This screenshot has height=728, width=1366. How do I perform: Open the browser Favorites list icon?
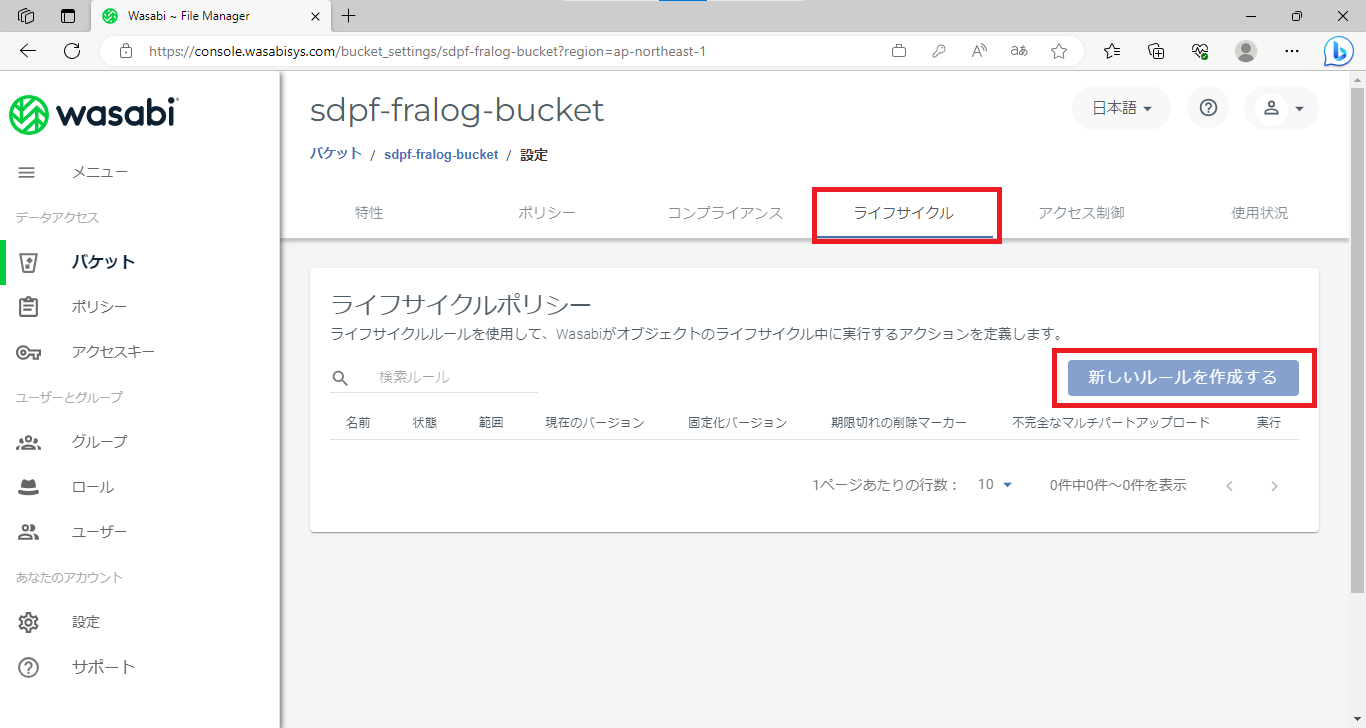pos(1112,51)
